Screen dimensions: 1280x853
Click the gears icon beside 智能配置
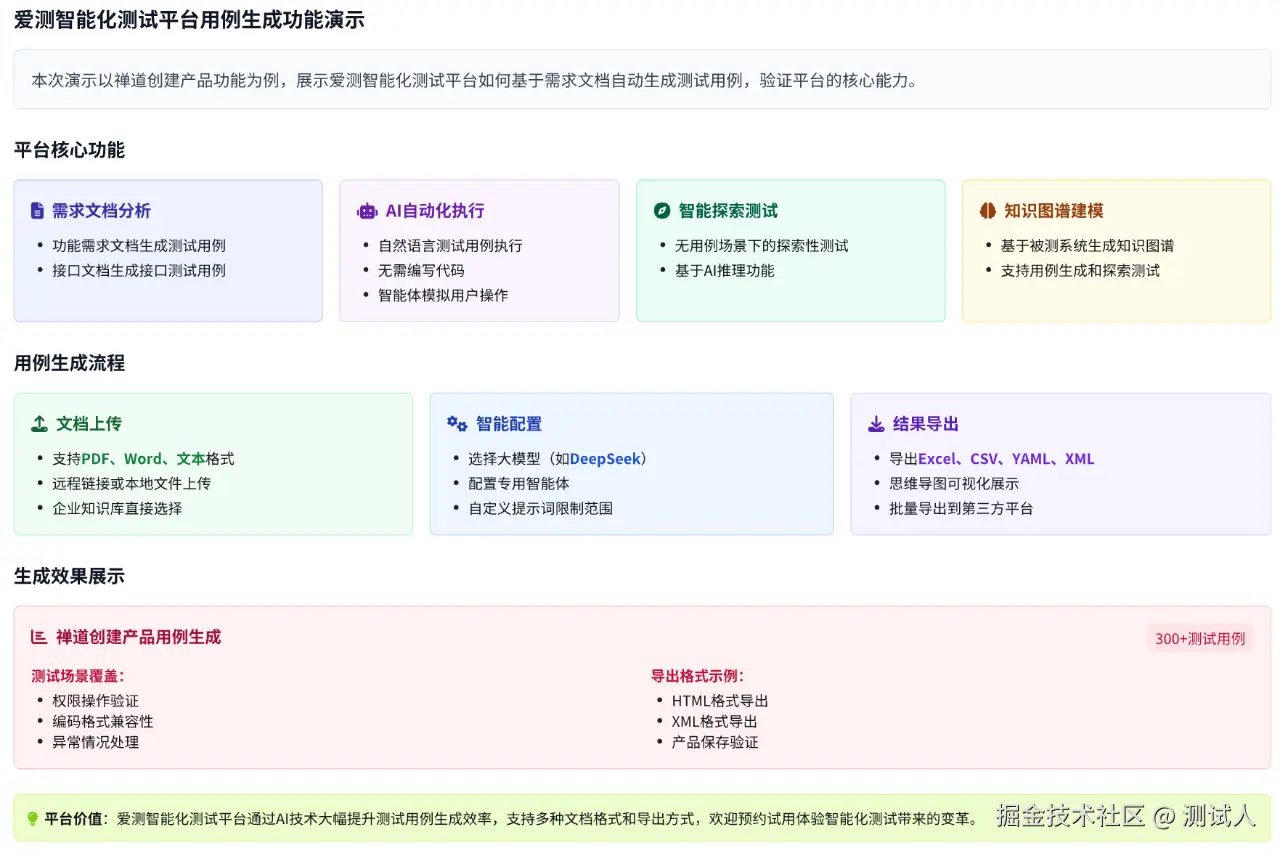click(x=457, y=424)
